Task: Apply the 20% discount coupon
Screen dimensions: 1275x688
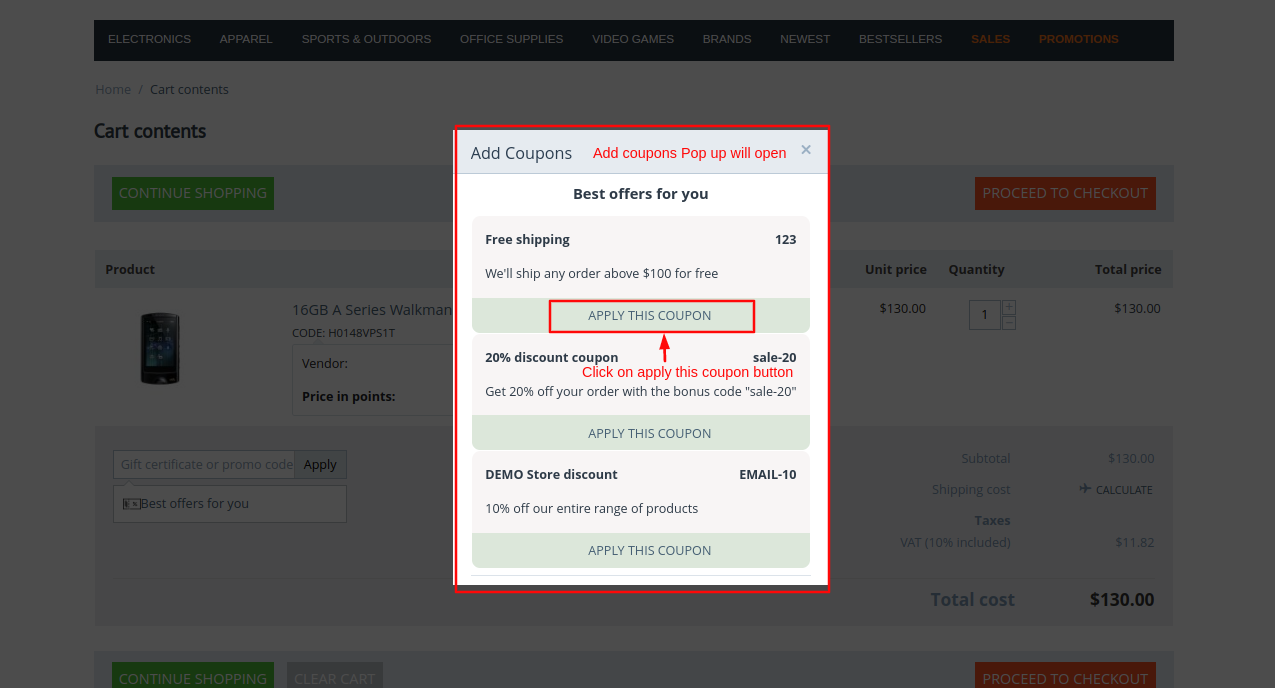Action: pos(650,433)
